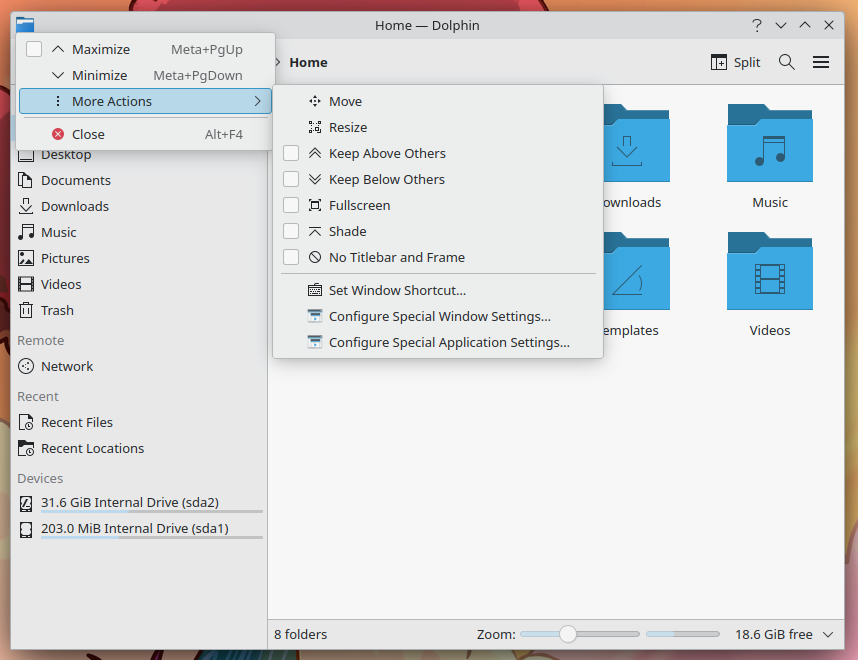Click the No Titlebar and Frame icon
Image resolution: width=858 pixels, height=660 pixels.
point(315,257)
